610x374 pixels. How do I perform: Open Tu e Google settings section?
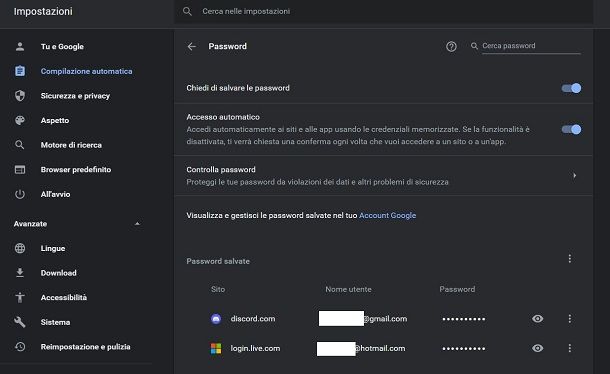62,47
